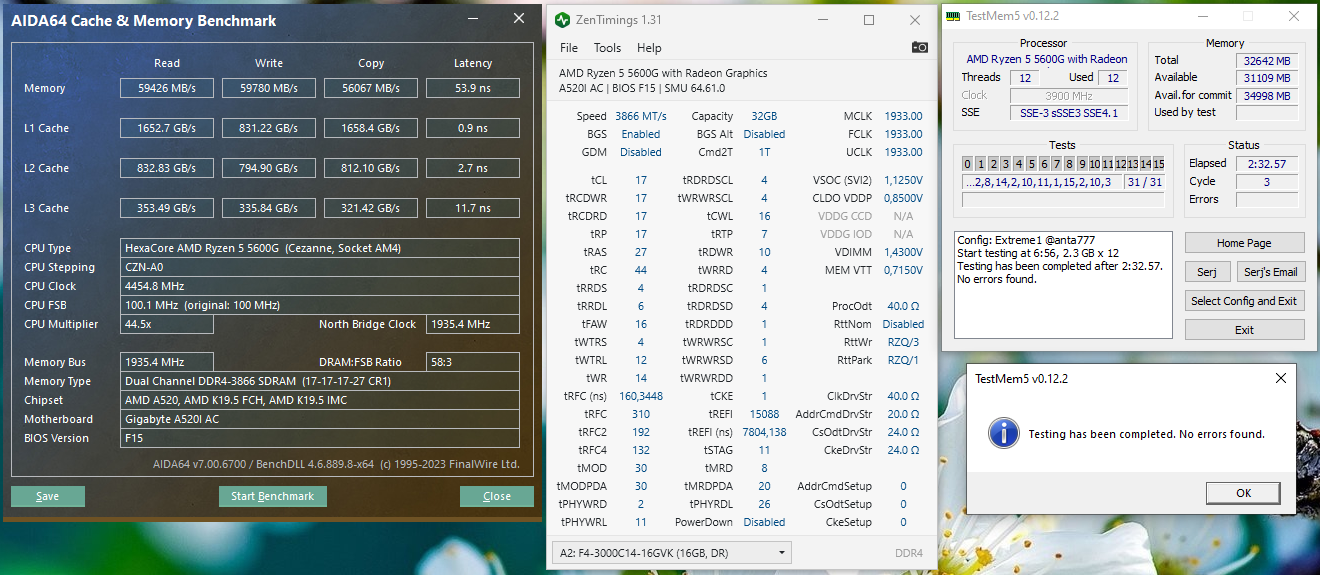Click the Cycle 3 status field
This screenshot has height=575, width=1320.
(1266, 182)
